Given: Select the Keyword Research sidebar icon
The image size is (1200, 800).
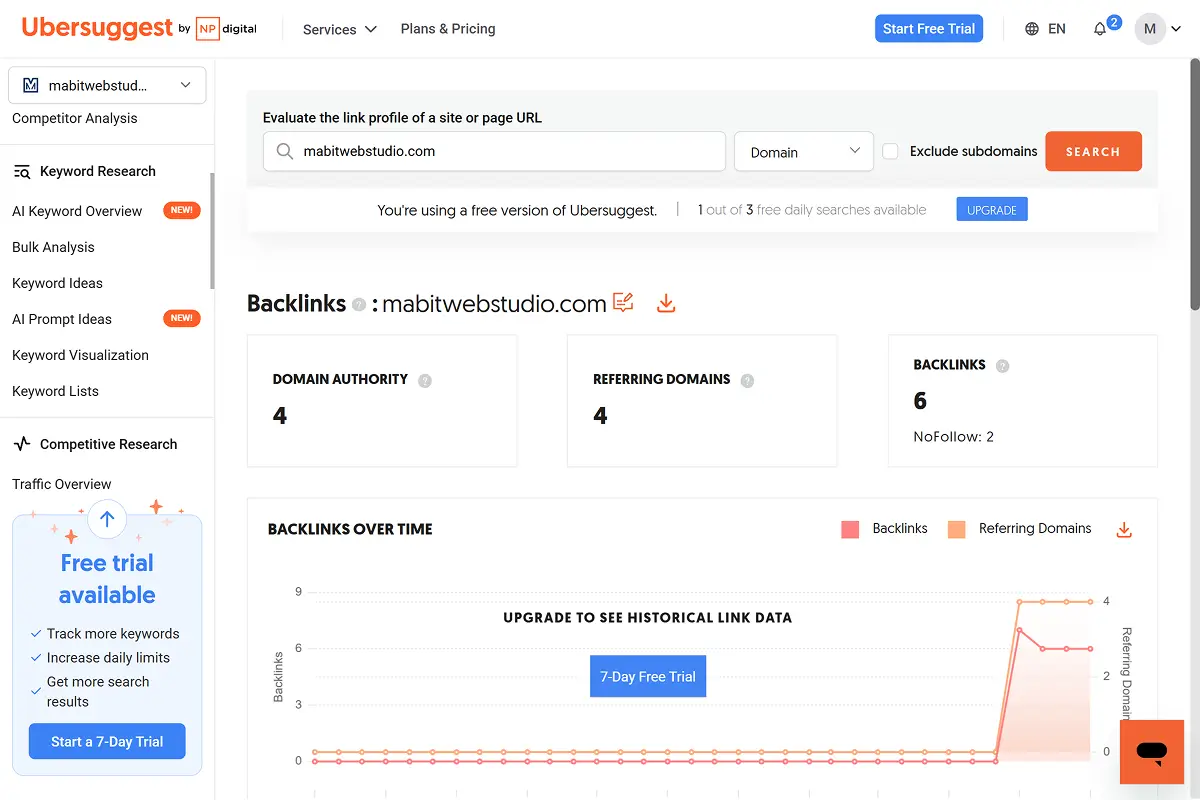Looking at the screenshot, I should click(22, 170).
